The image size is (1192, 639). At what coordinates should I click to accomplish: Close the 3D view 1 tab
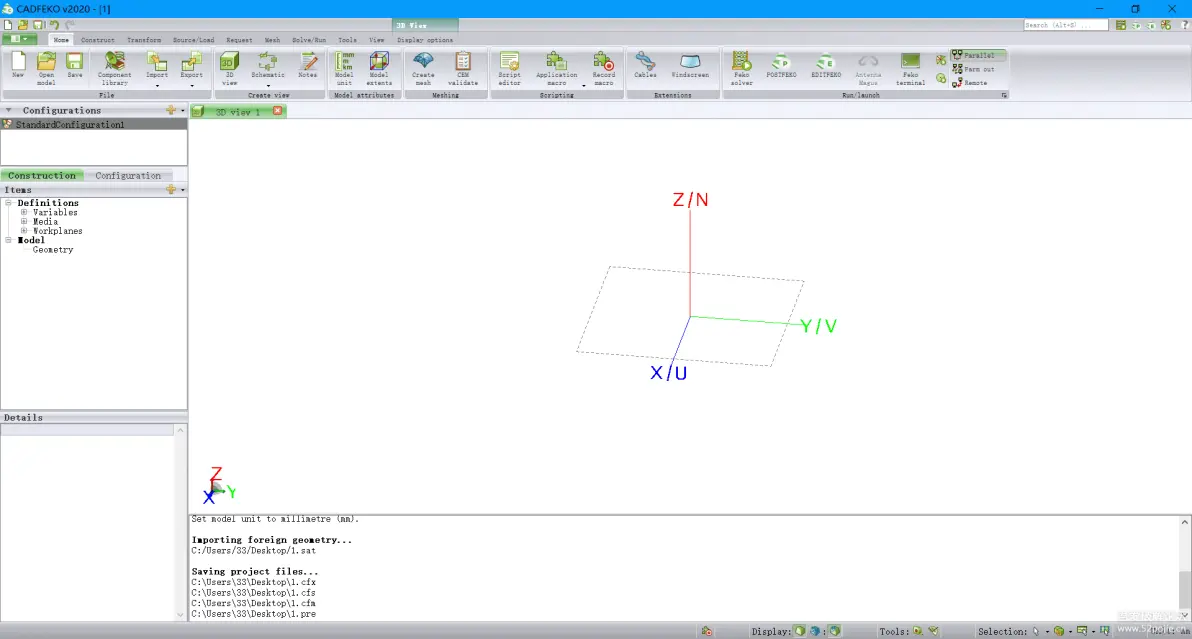[x=277, y=111]
